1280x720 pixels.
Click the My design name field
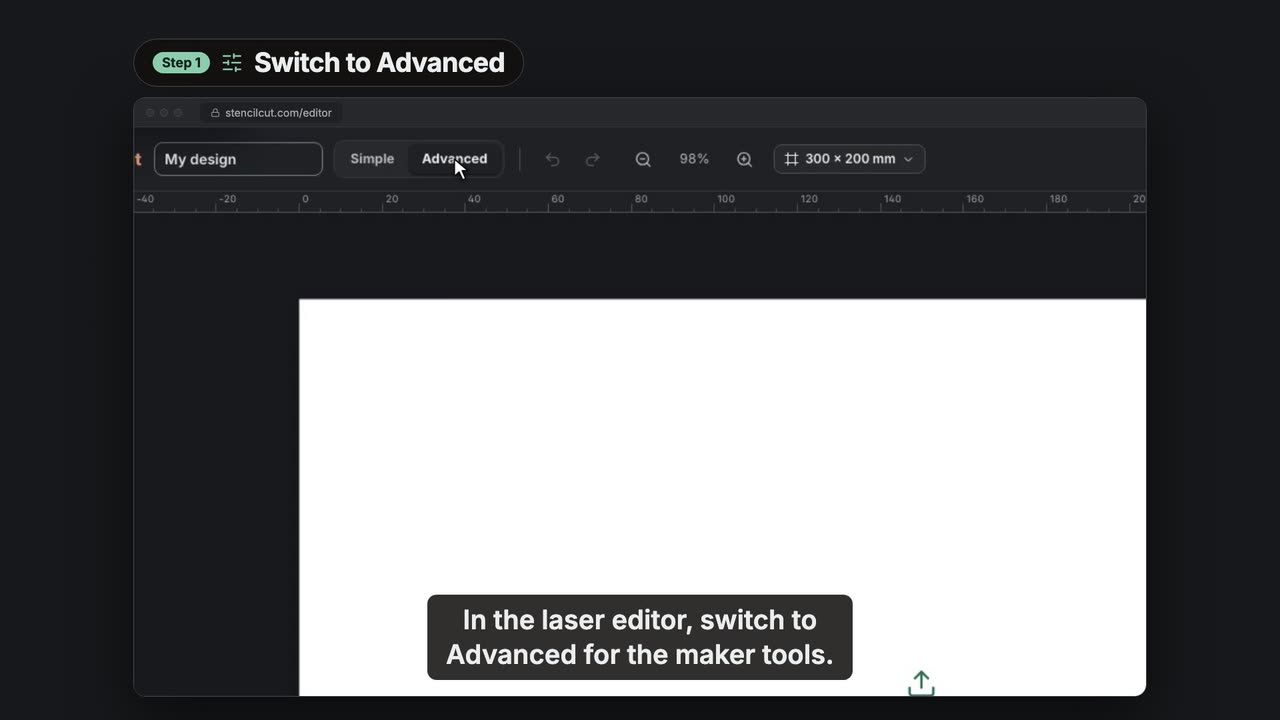click(238, 159)
